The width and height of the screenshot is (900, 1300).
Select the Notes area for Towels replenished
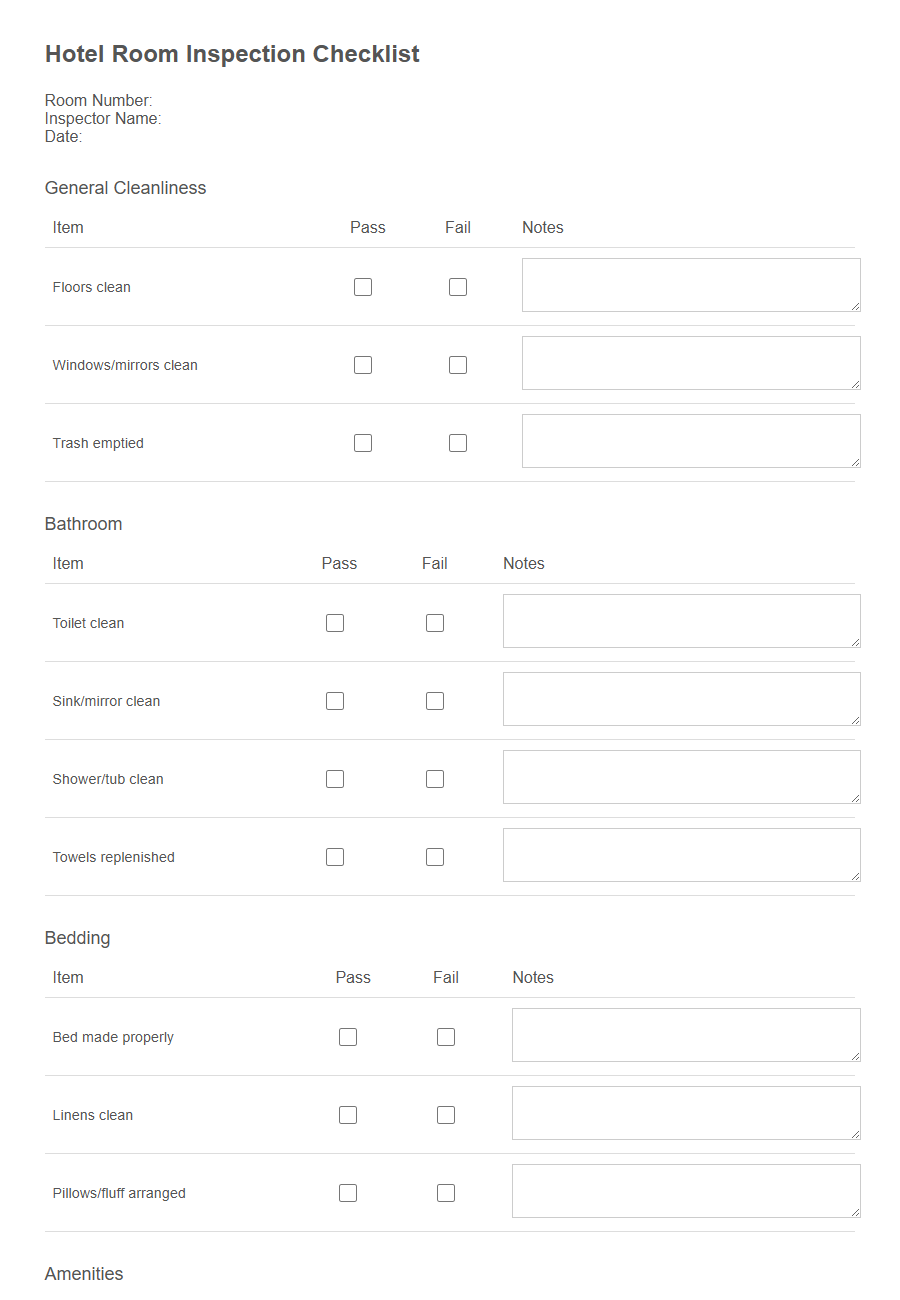pyautogui.click(x=680, y=855)
